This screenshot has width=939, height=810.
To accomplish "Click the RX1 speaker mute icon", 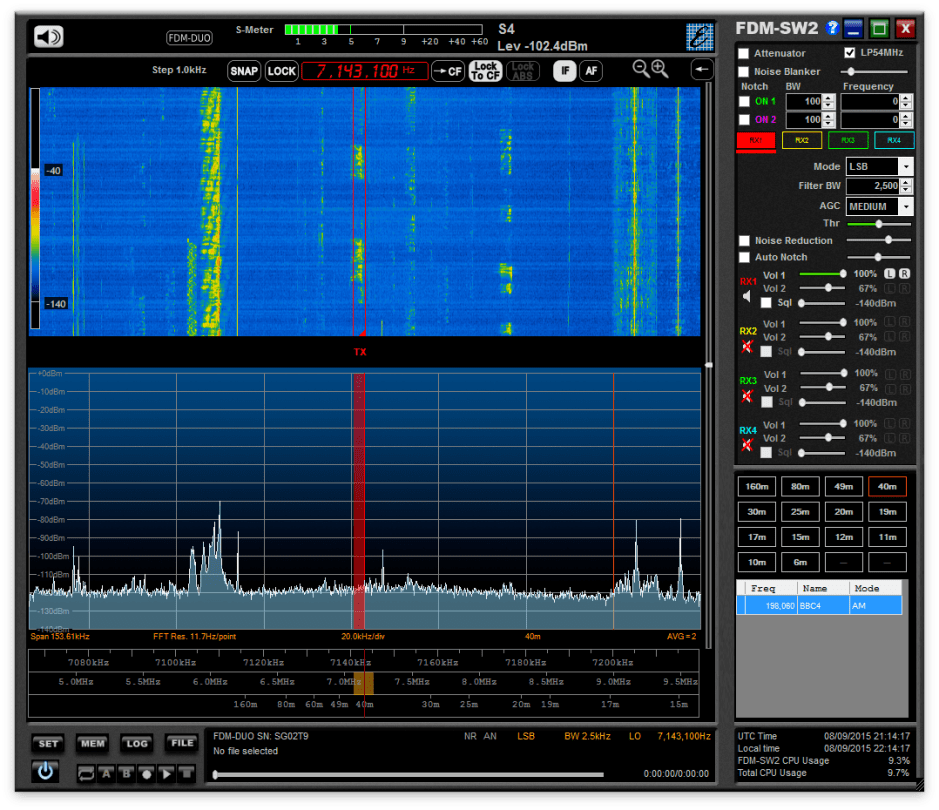I will click(x=747, y=296).
